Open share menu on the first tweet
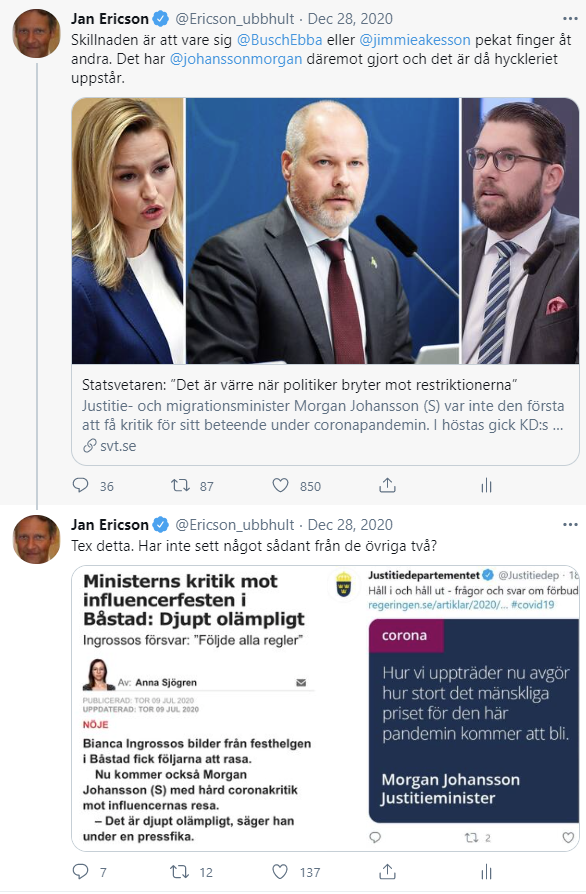 (x=387, y=486)
